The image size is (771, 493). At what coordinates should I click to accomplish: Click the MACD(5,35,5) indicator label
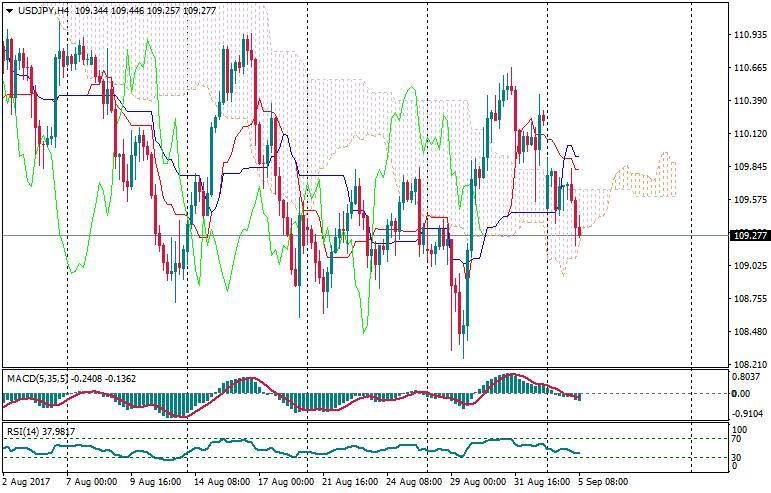pos(38,379)
